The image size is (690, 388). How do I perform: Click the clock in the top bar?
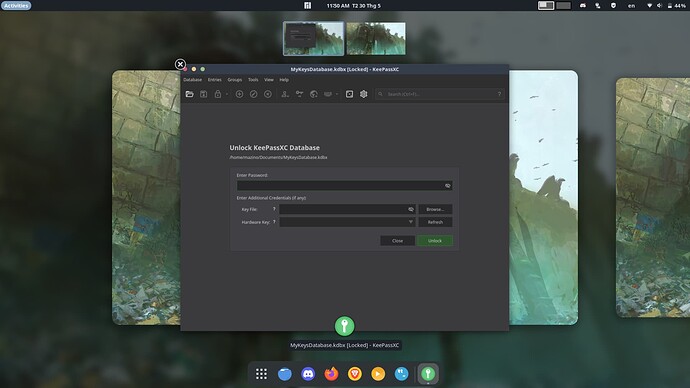[x=354, y=6]
